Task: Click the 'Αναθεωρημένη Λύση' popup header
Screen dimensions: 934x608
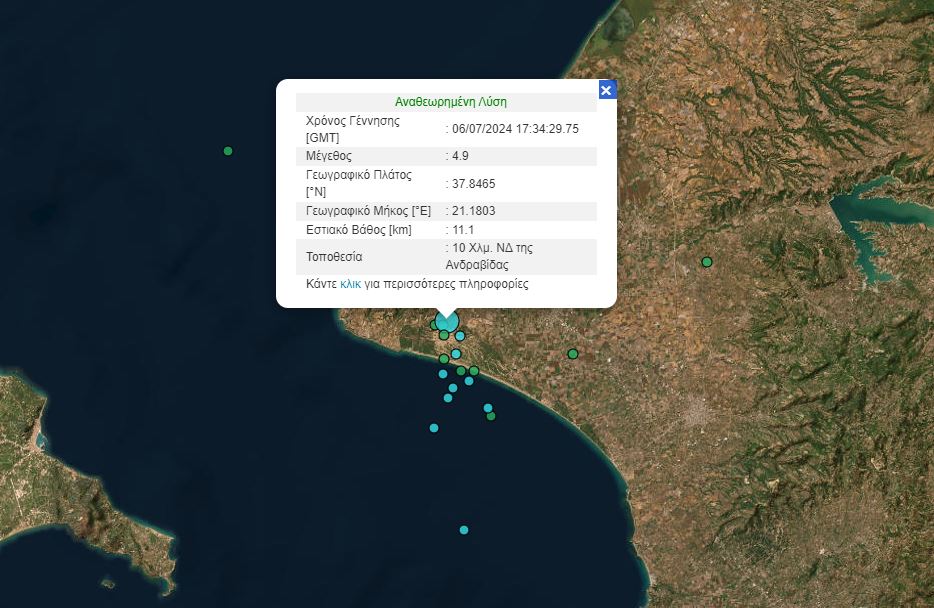Action: [x=450, y=102]
